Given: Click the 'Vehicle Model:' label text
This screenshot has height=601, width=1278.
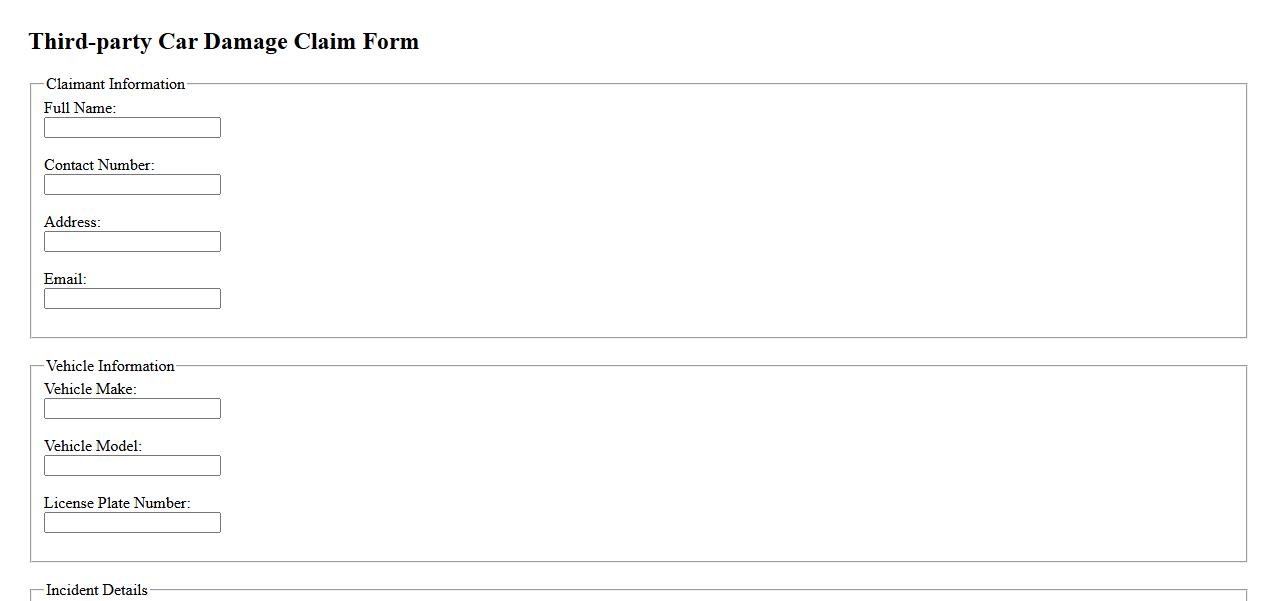Looking at the screenshot, I should click(x=93, y=446).
